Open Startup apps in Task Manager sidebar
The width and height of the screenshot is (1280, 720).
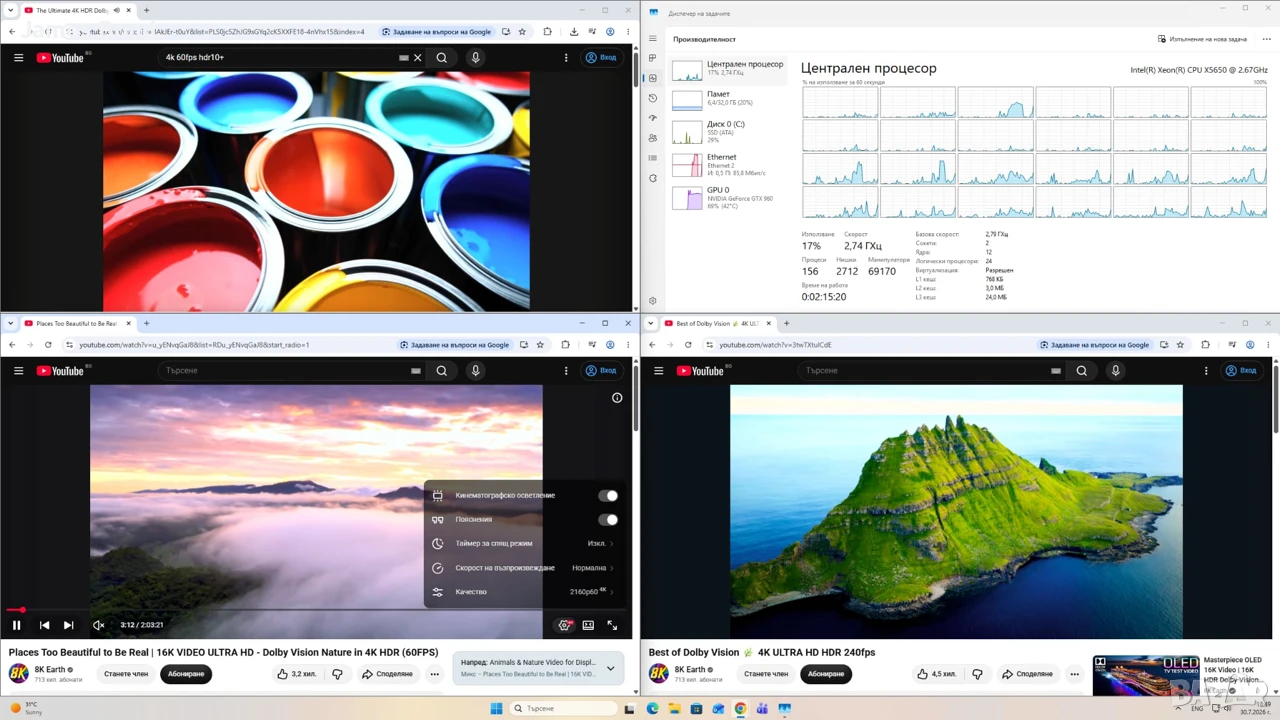(x=653, y=118)
